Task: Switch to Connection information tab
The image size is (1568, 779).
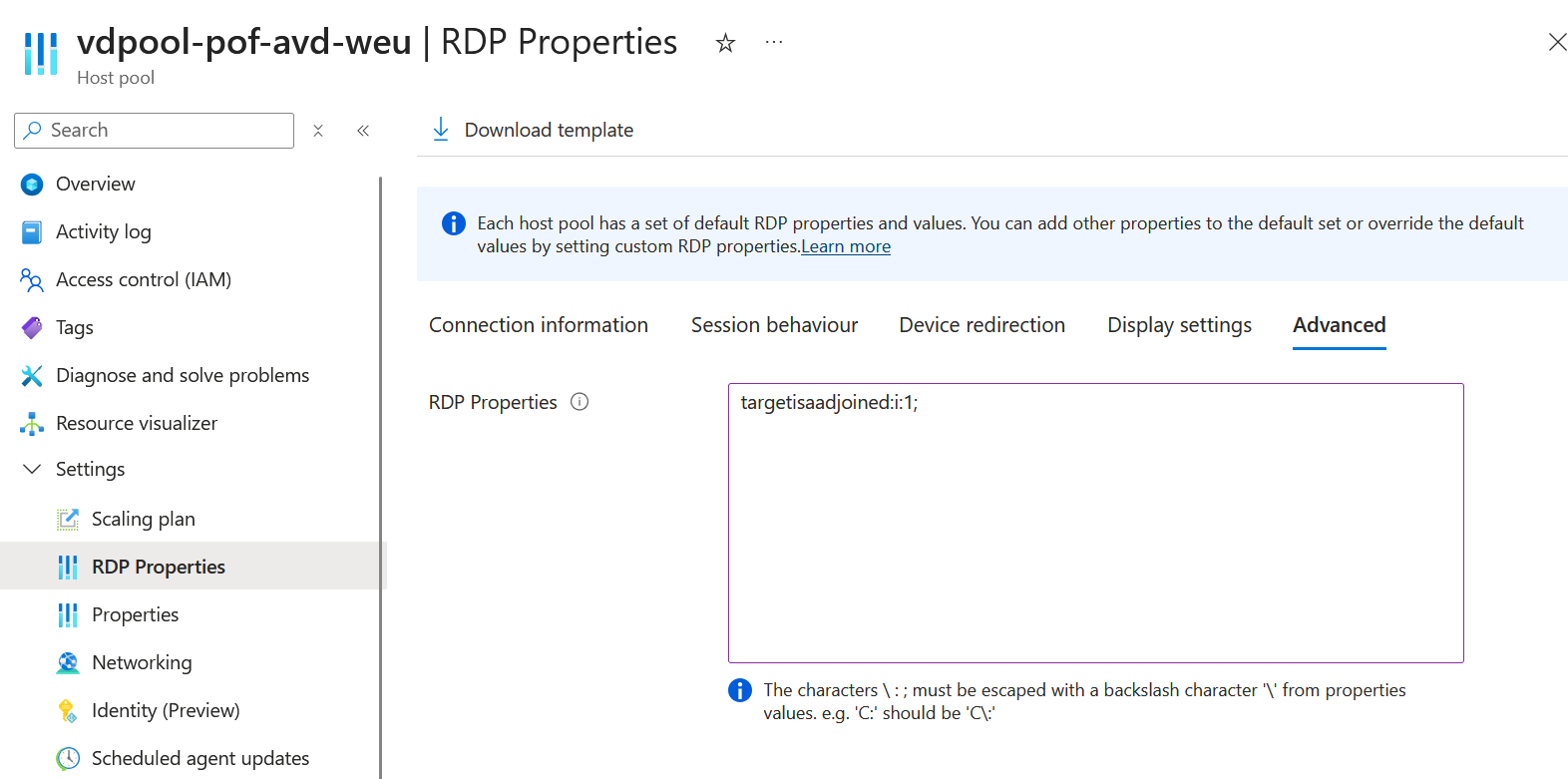Action: pyautogui.click(x=538, y=325)
